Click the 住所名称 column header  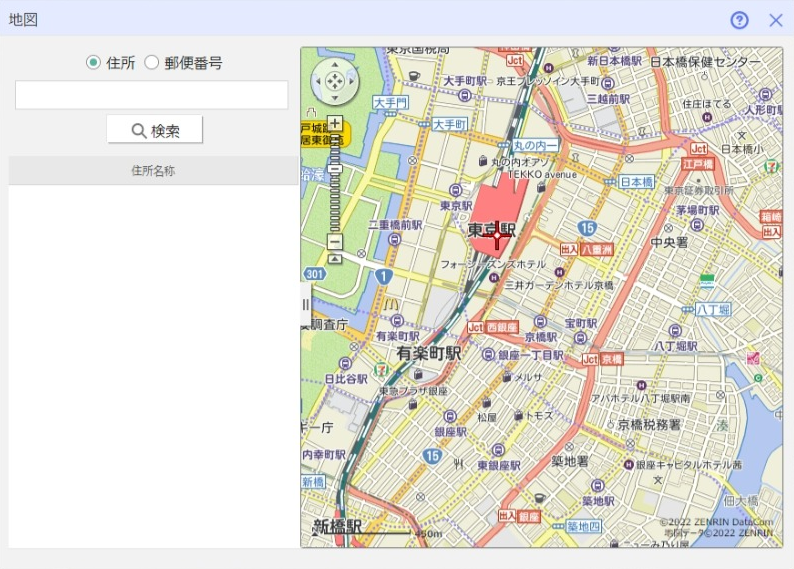pyautogui.click(x=153, y=171)
